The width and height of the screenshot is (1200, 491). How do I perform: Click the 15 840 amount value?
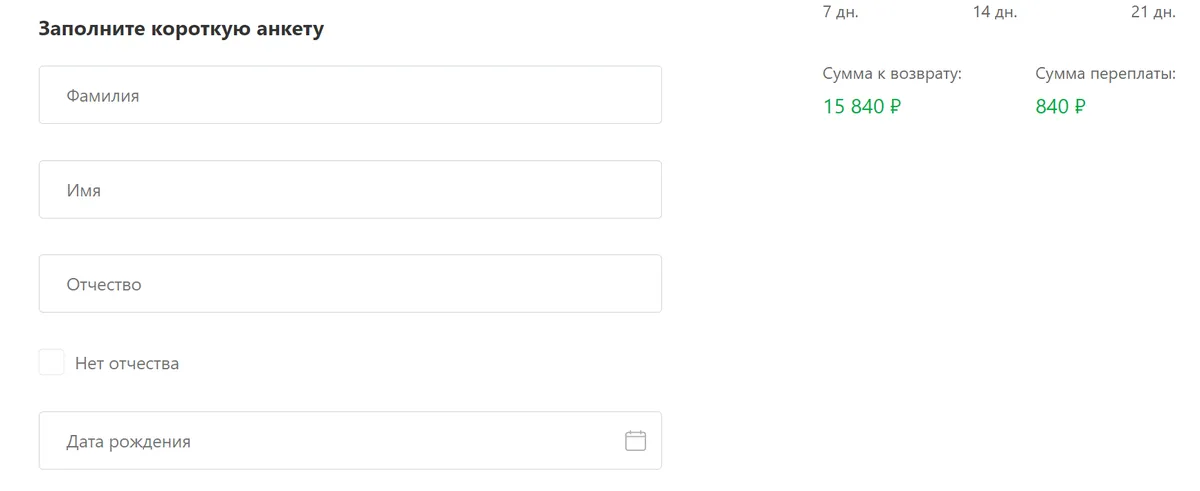(854, 106)
